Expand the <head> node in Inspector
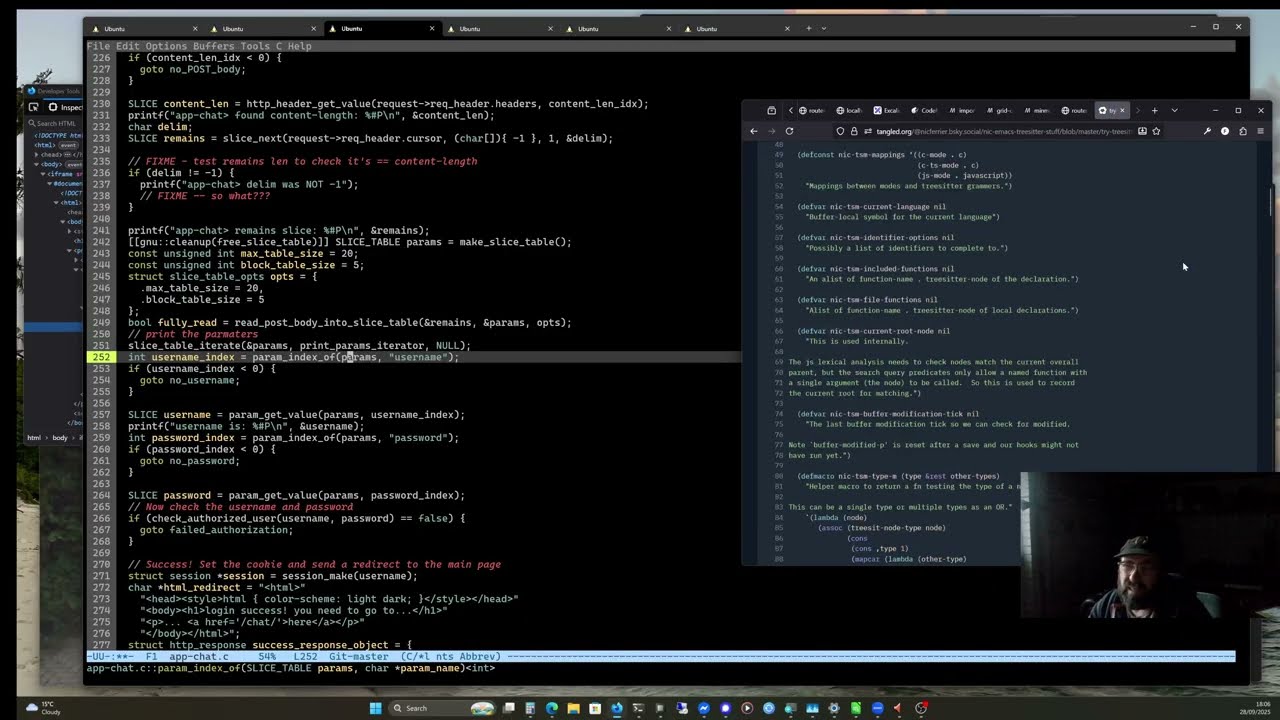 point(36,154)
